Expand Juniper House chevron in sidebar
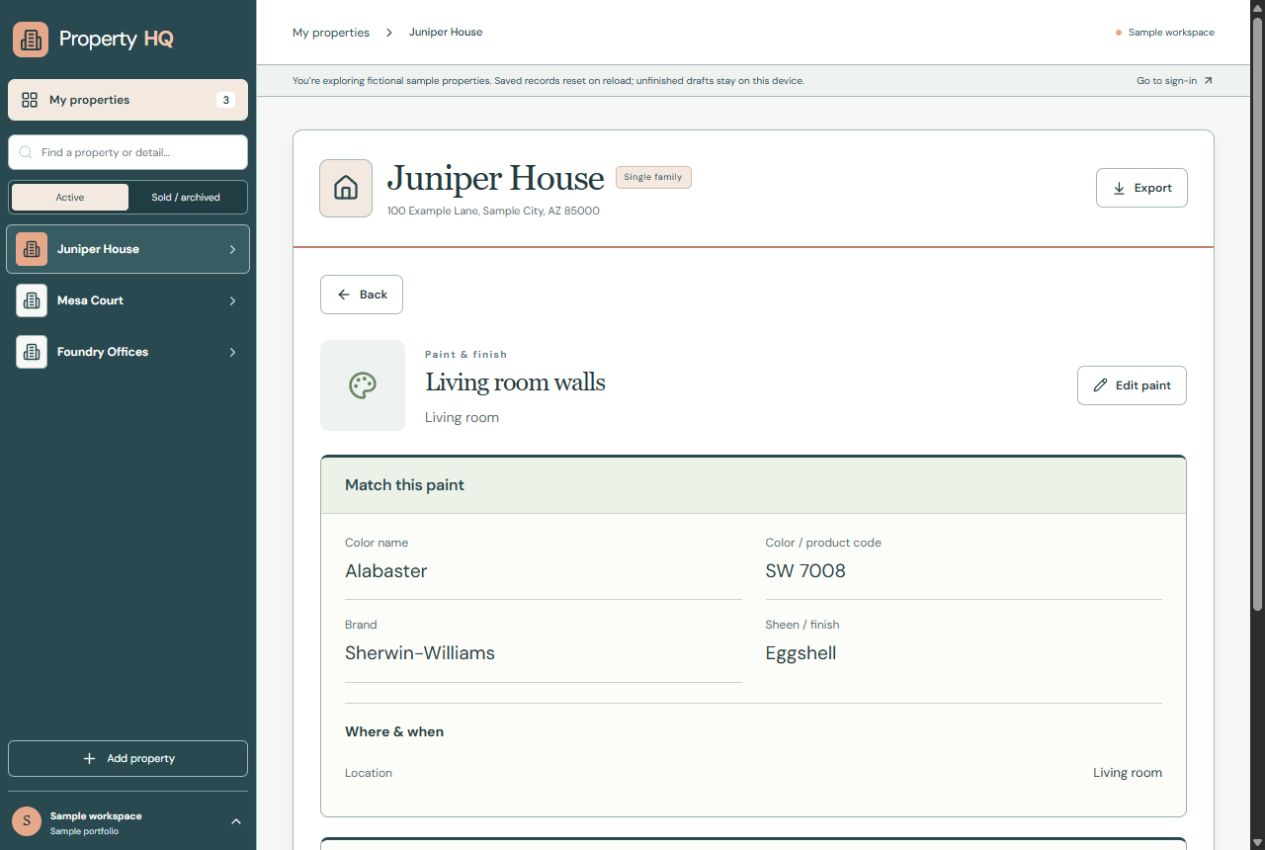The height and width of the screenshot is (850, 1265). [x=232, y=249]
